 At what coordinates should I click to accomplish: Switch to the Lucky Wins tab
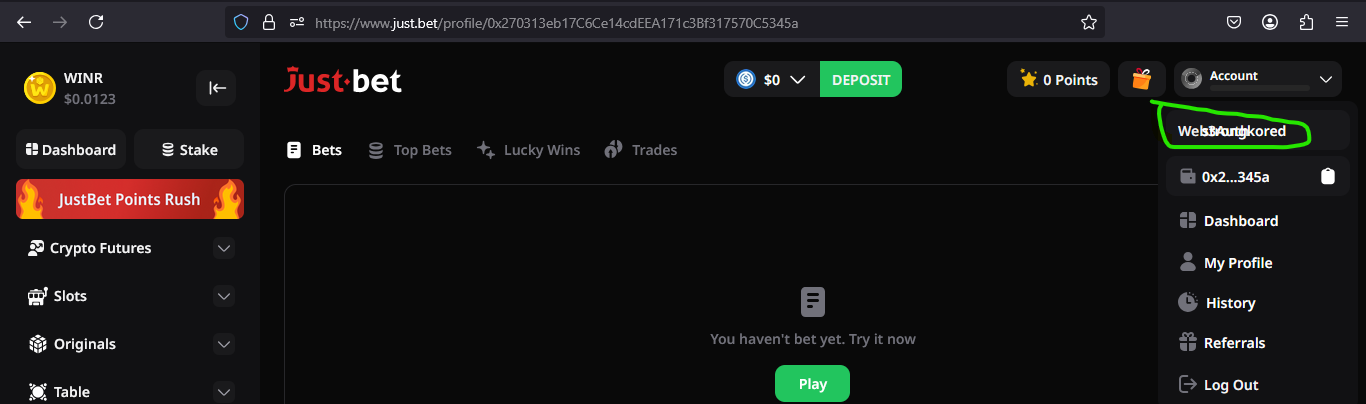coord(528,150)
